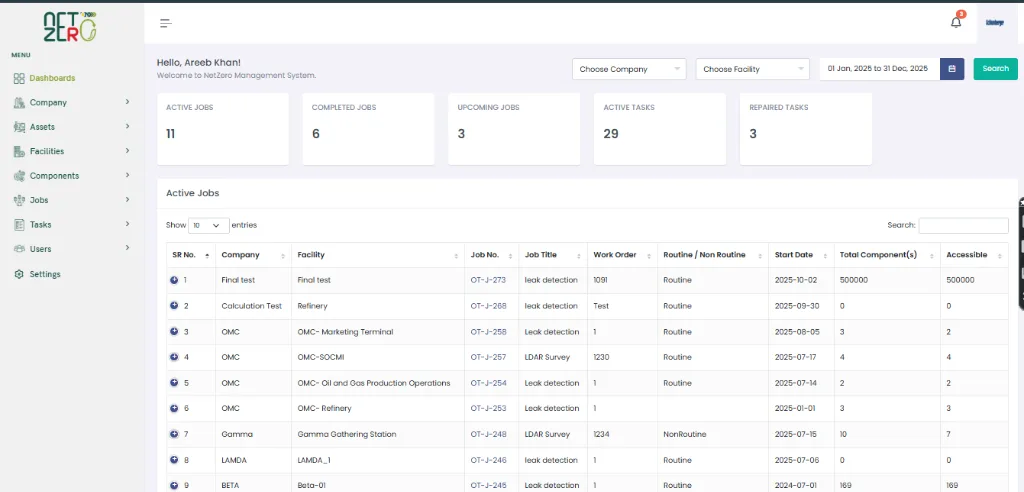This screenshot has height=492, width=1024.
Task: Click the Users sidebar icon
Action: pos(19,249)
